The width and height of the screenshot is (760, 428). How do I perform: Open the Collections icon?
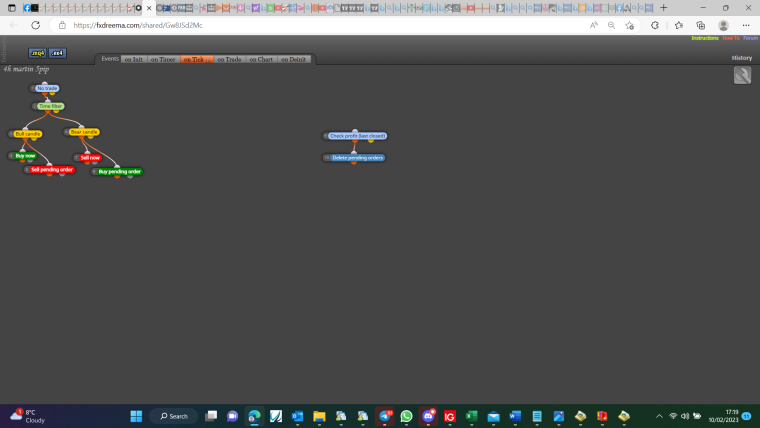tap(700, 25)
